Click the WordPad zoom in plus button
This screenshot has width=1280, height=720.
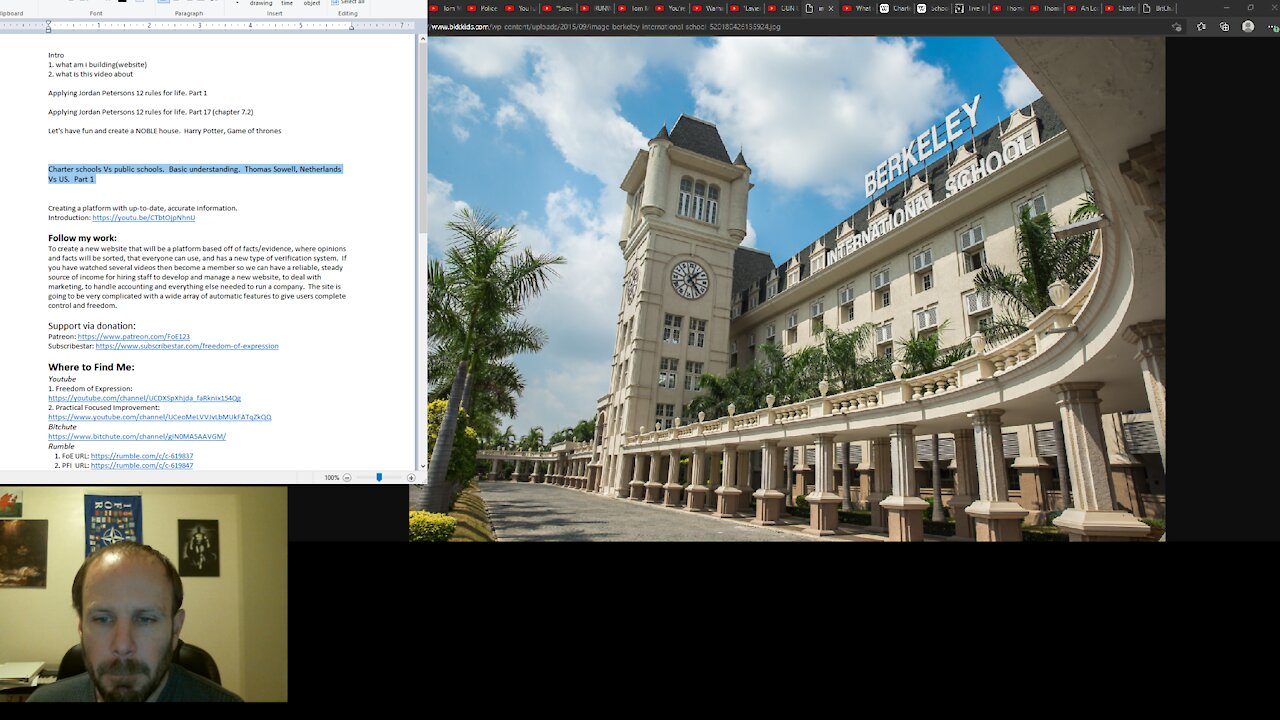tap(411, 478)
